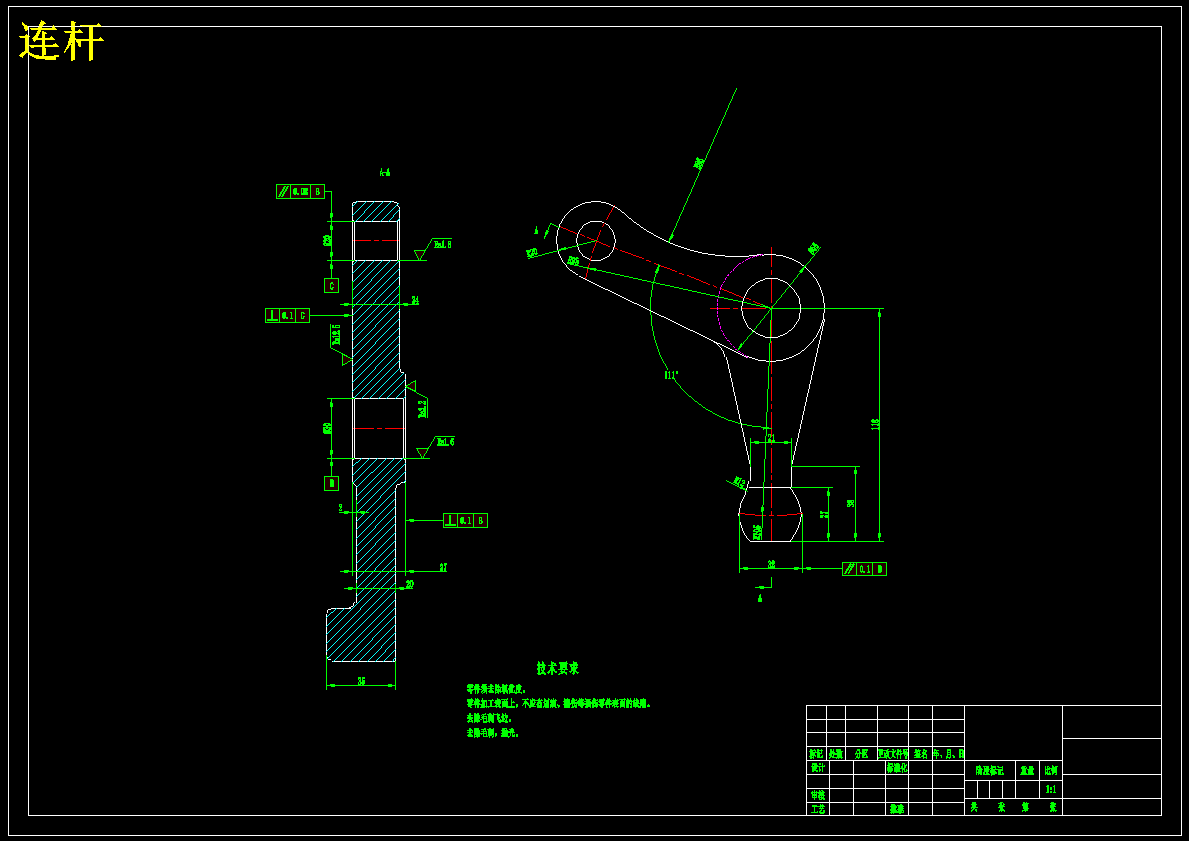Click the 工艺 cell

coord(817,809)
